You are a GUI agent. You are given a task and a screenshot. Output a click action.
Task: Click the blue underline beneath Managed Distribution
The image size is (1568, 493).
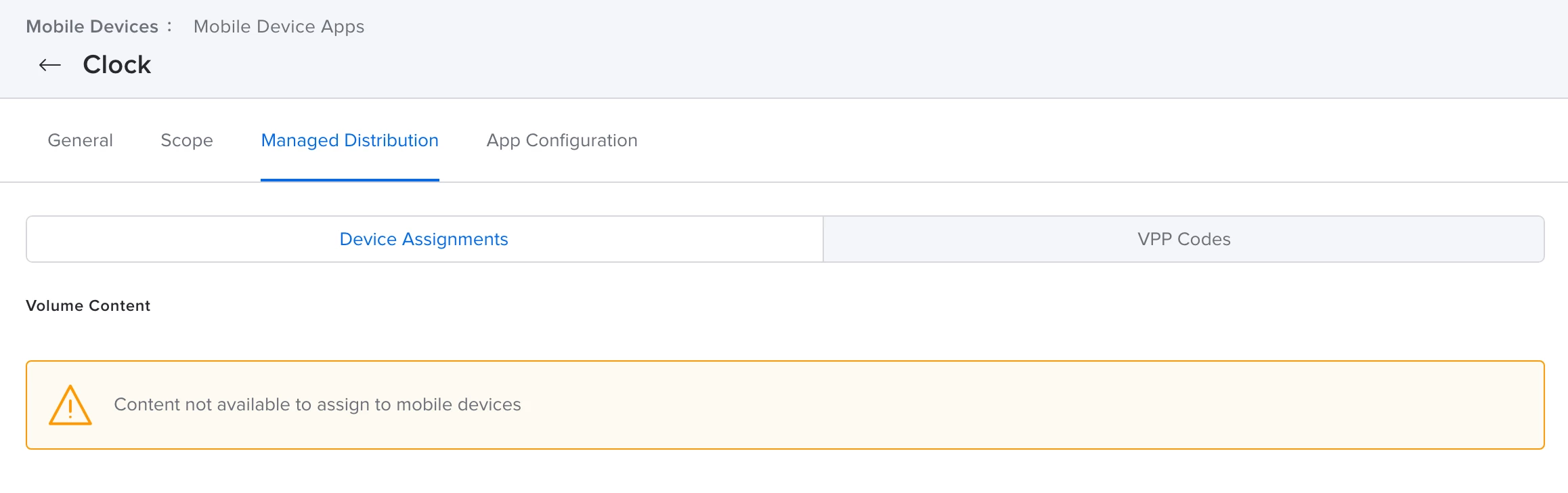coord(350,180)
